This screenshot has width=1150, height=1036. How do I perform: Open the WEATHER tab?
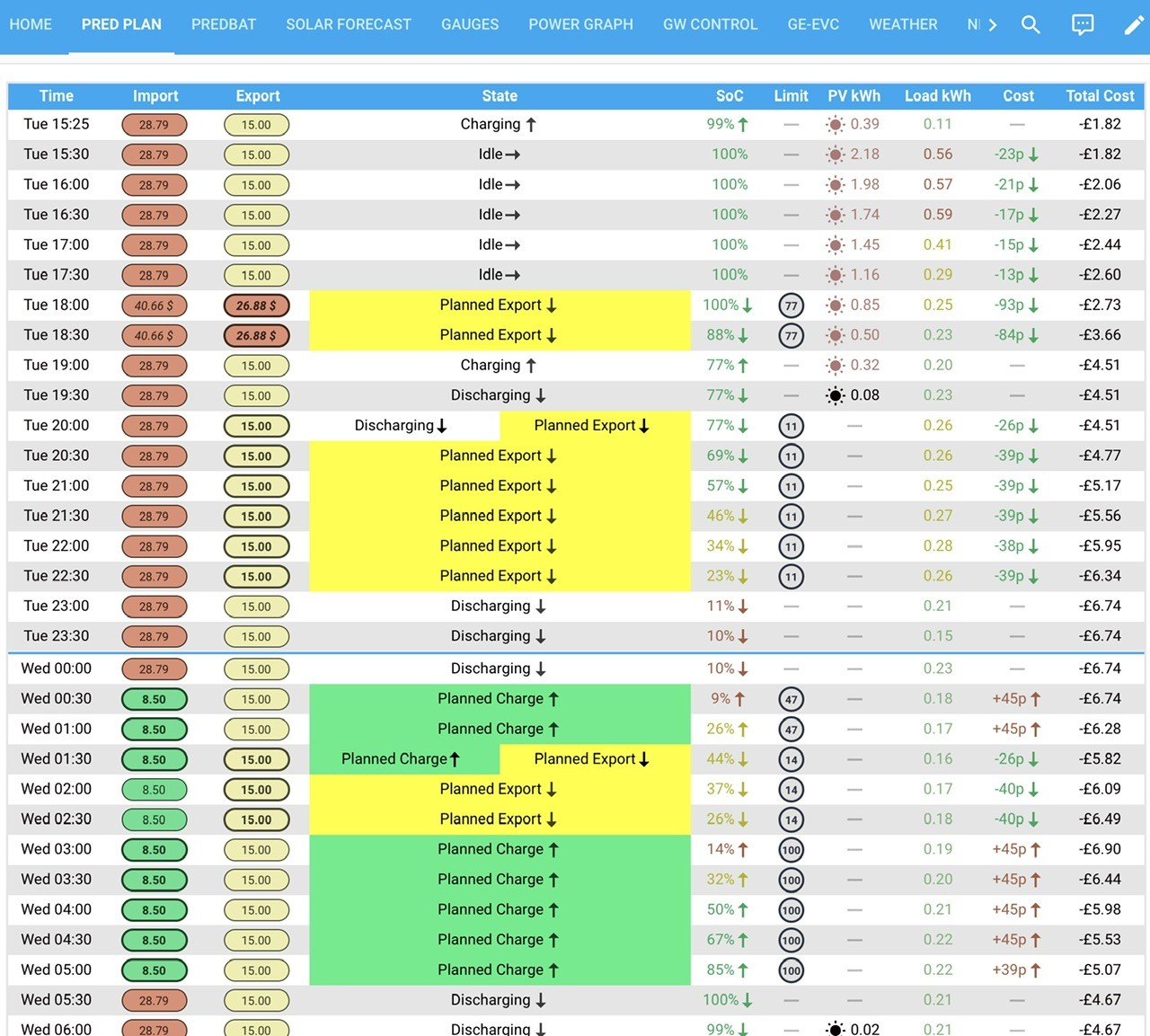[903, 24]
